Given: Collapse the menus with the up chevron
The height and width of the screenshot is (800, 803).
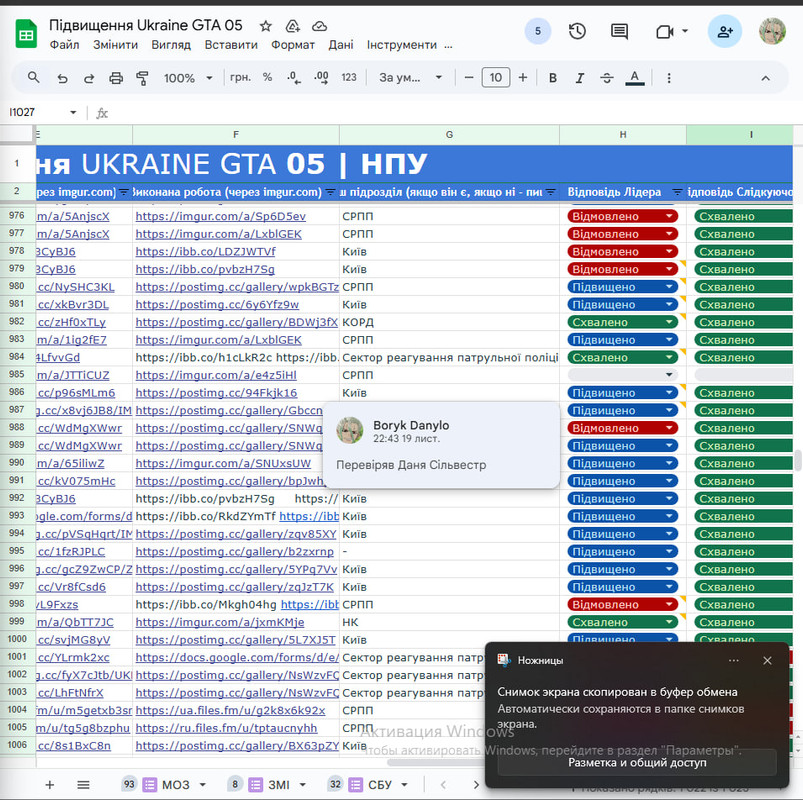Looking at the screenshot, I should pos(766,78).
